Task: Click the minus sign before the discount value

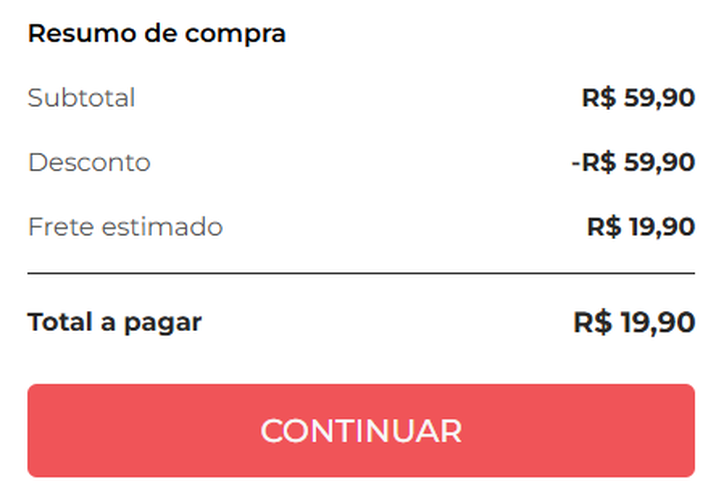Action: [575, 163]
